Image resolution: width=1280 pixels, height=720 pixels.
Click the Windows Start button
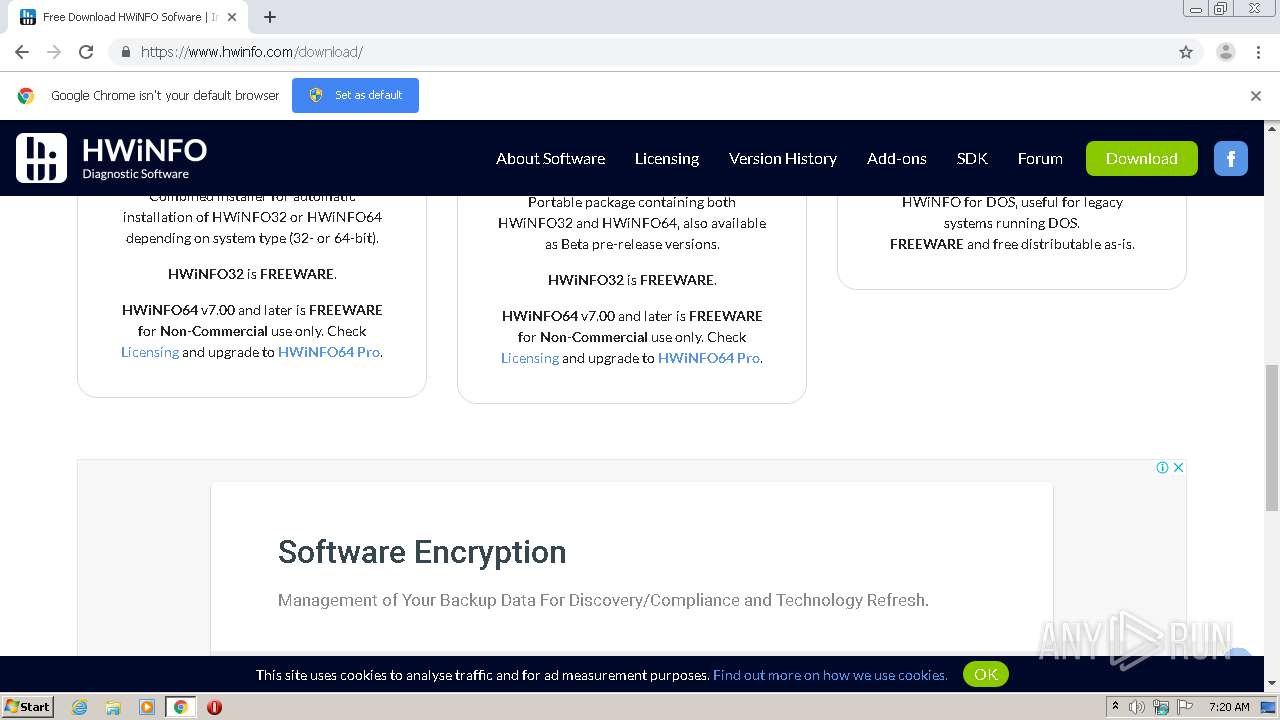[x=27, y=707]
